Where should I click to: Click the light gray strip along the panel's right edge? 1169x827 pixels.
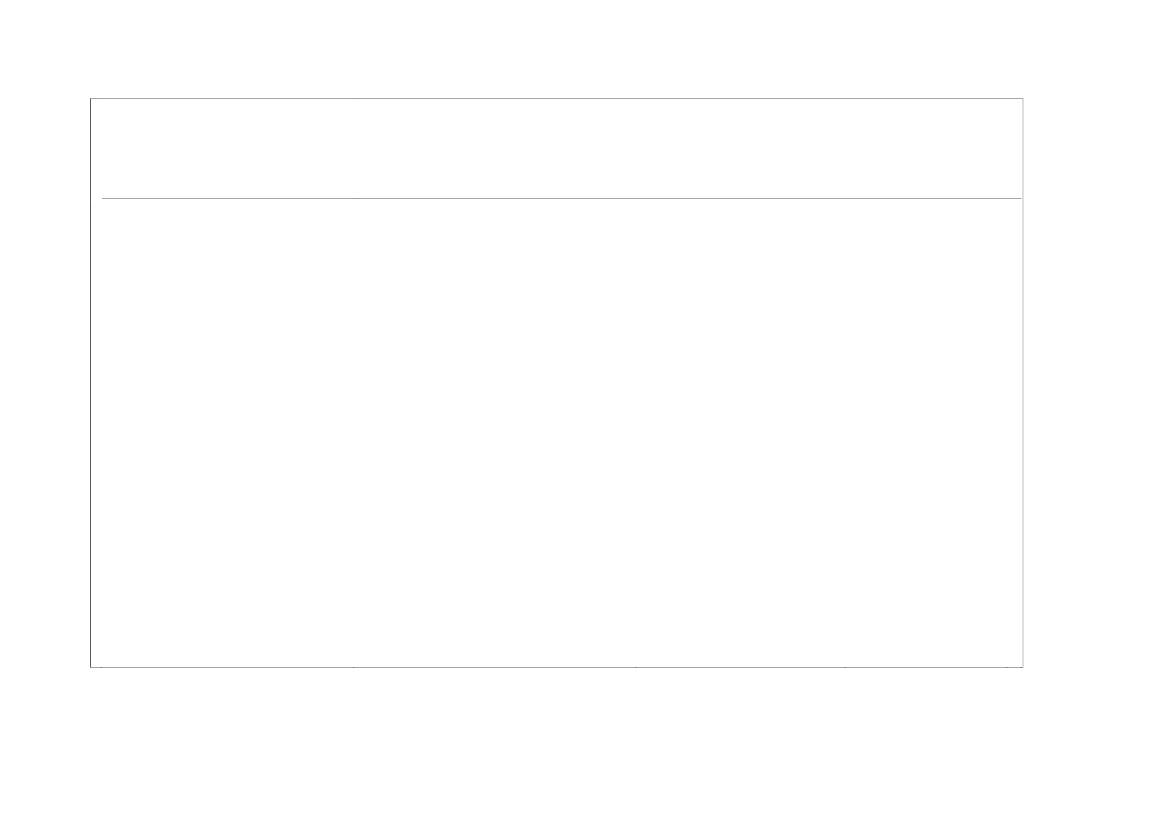1022,383
